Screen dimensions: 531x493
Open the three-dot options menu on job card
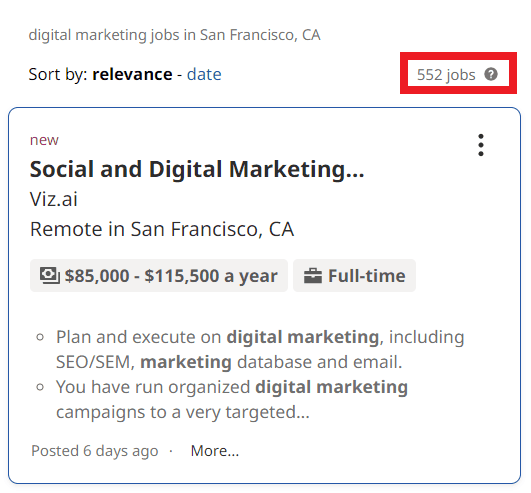[x=481, y=145]
